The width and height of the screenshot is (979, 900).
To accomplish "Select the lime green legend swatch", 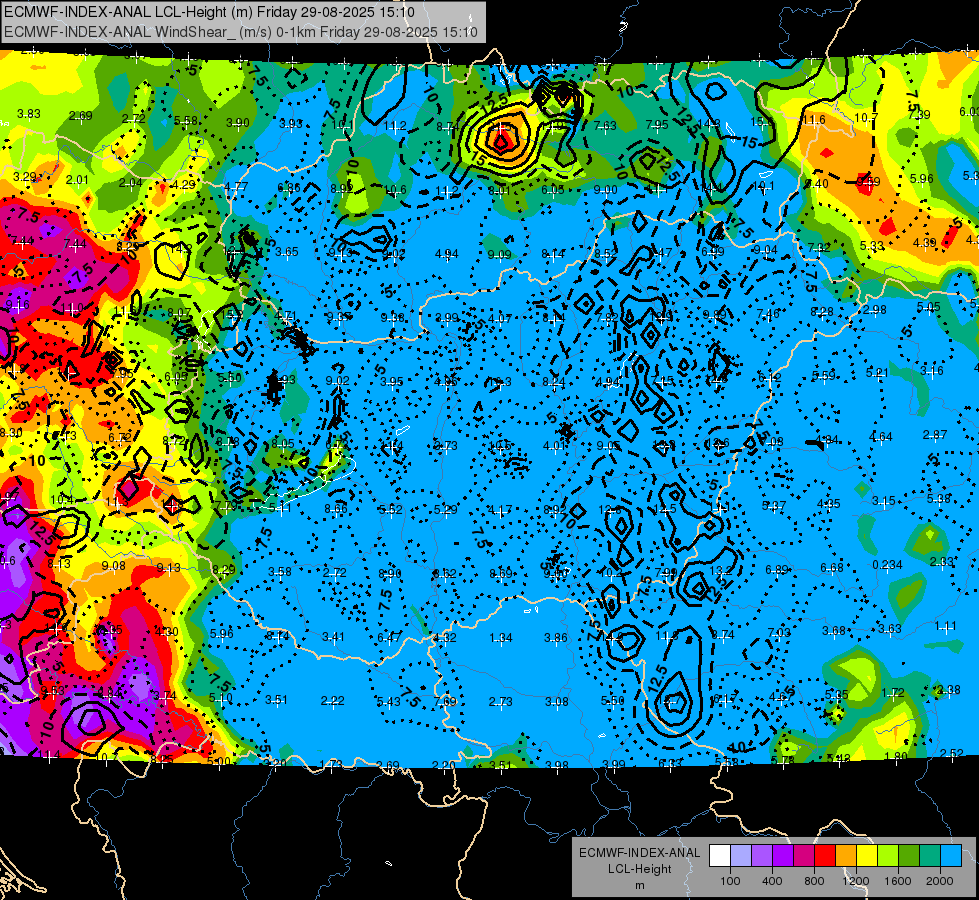I will tap(888, 856).
